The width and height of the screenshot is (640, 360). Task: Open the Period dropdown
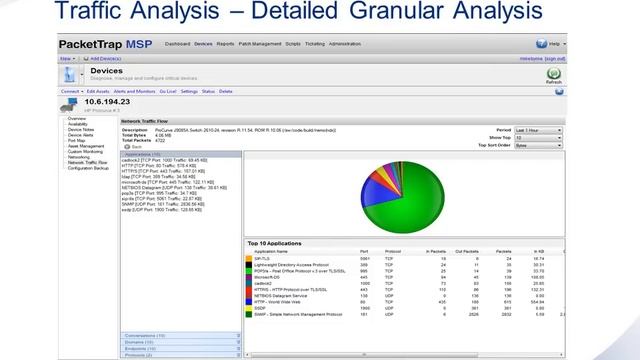538,130
